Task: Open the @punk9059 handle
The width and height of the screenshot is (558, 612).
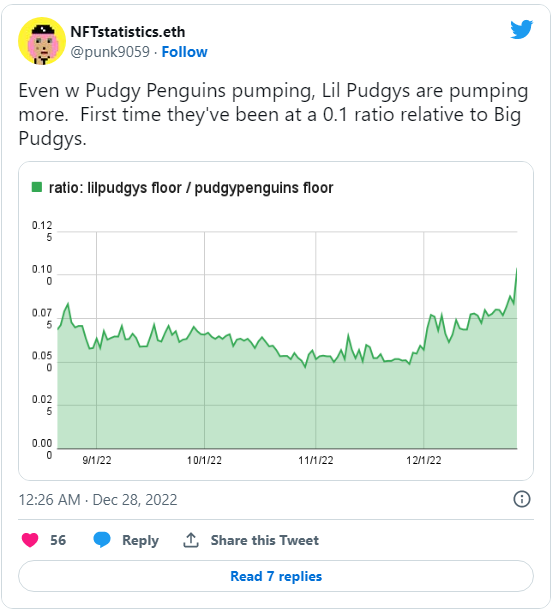Action: tap(110, 52)
